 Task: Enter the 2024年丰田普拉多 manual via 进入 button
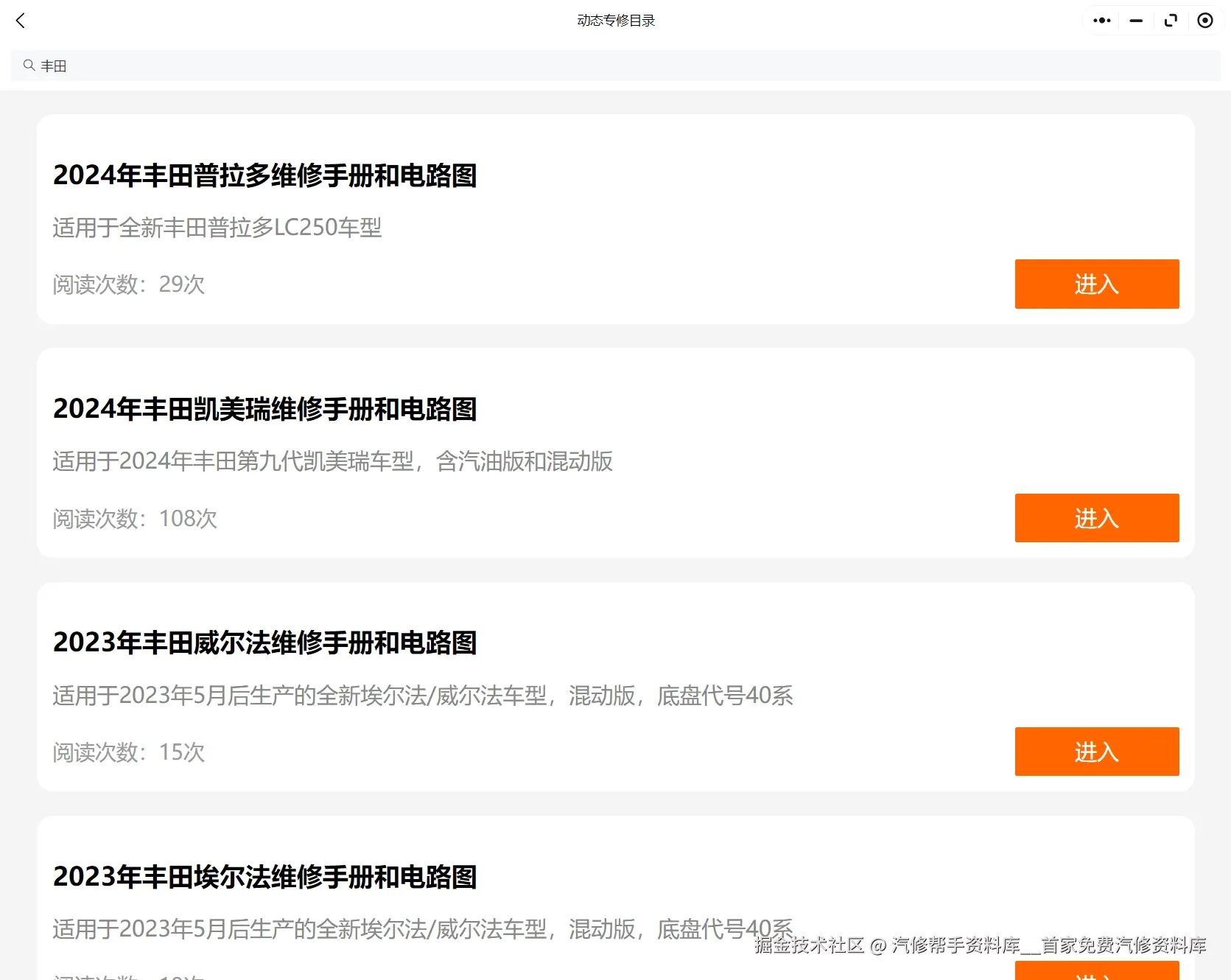point(1097,284)
